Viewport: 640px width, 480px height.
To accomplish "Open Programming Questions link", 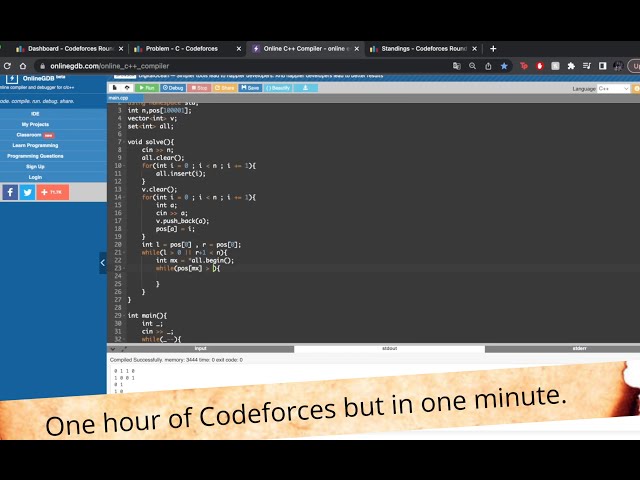I will tap(36, 156).
